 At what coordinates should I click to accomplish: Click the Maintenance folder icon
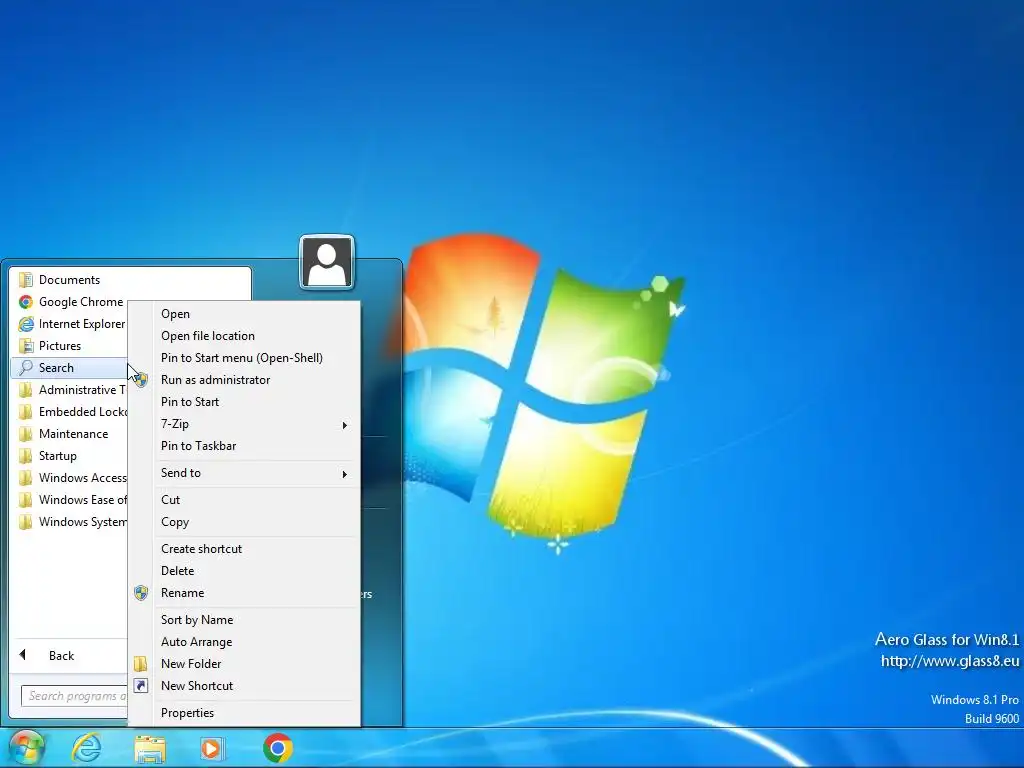point(26,434)
